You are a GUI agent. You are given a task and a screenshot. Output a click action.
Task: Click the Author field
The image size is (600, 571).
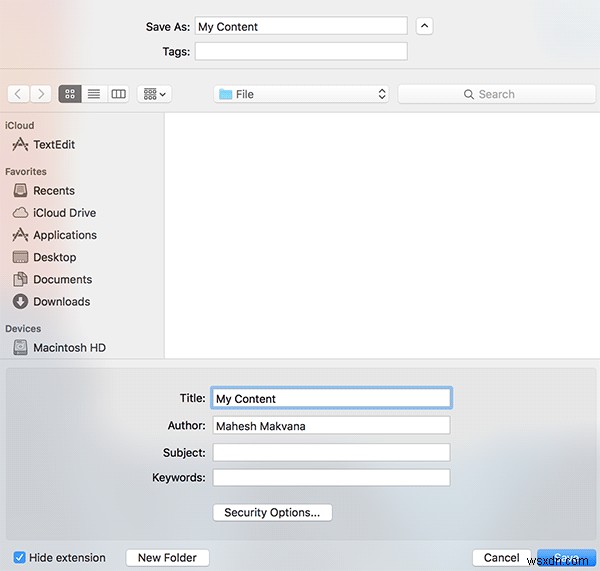pyautogui.click(x=331, y=426)
